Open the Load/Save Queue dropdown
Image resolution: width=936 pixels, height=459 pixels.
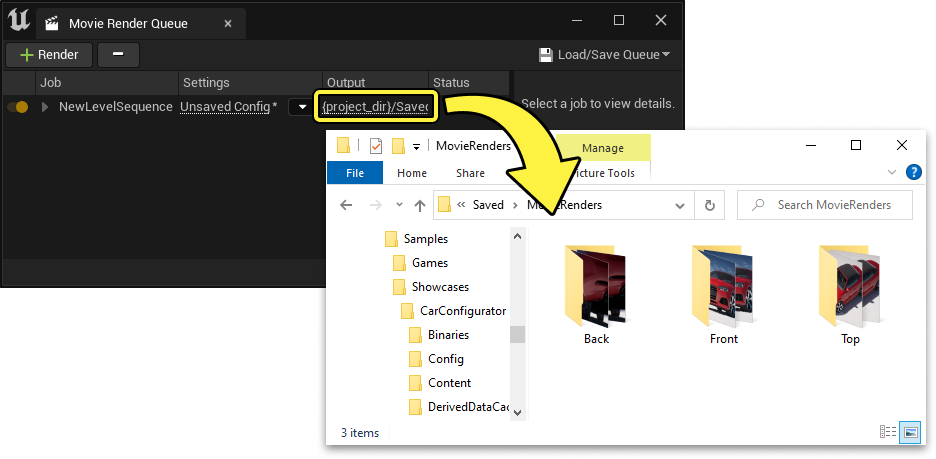coord(604,55)
